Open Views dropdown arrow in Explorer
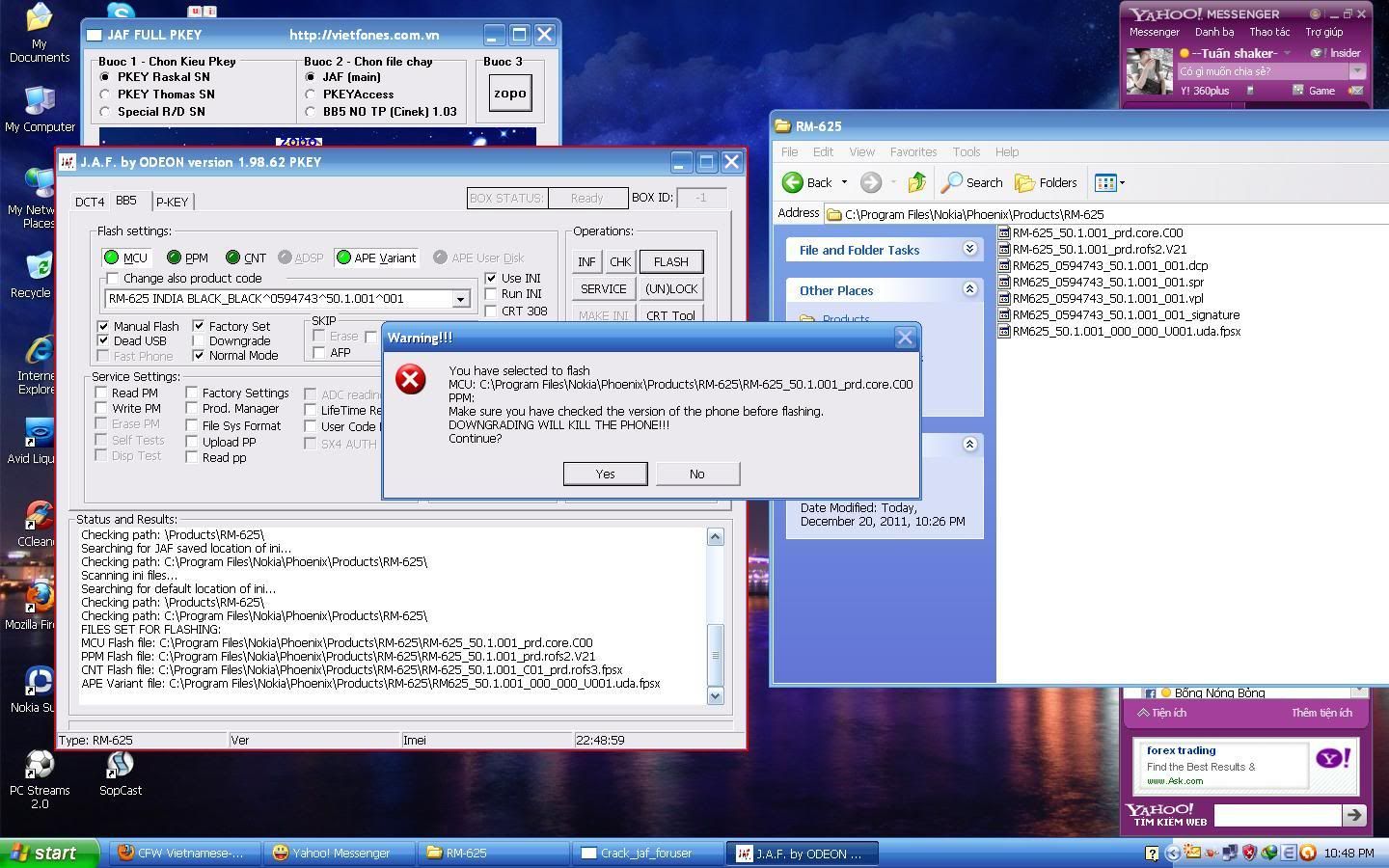The image size is (1389, 868). point(1122,182)
